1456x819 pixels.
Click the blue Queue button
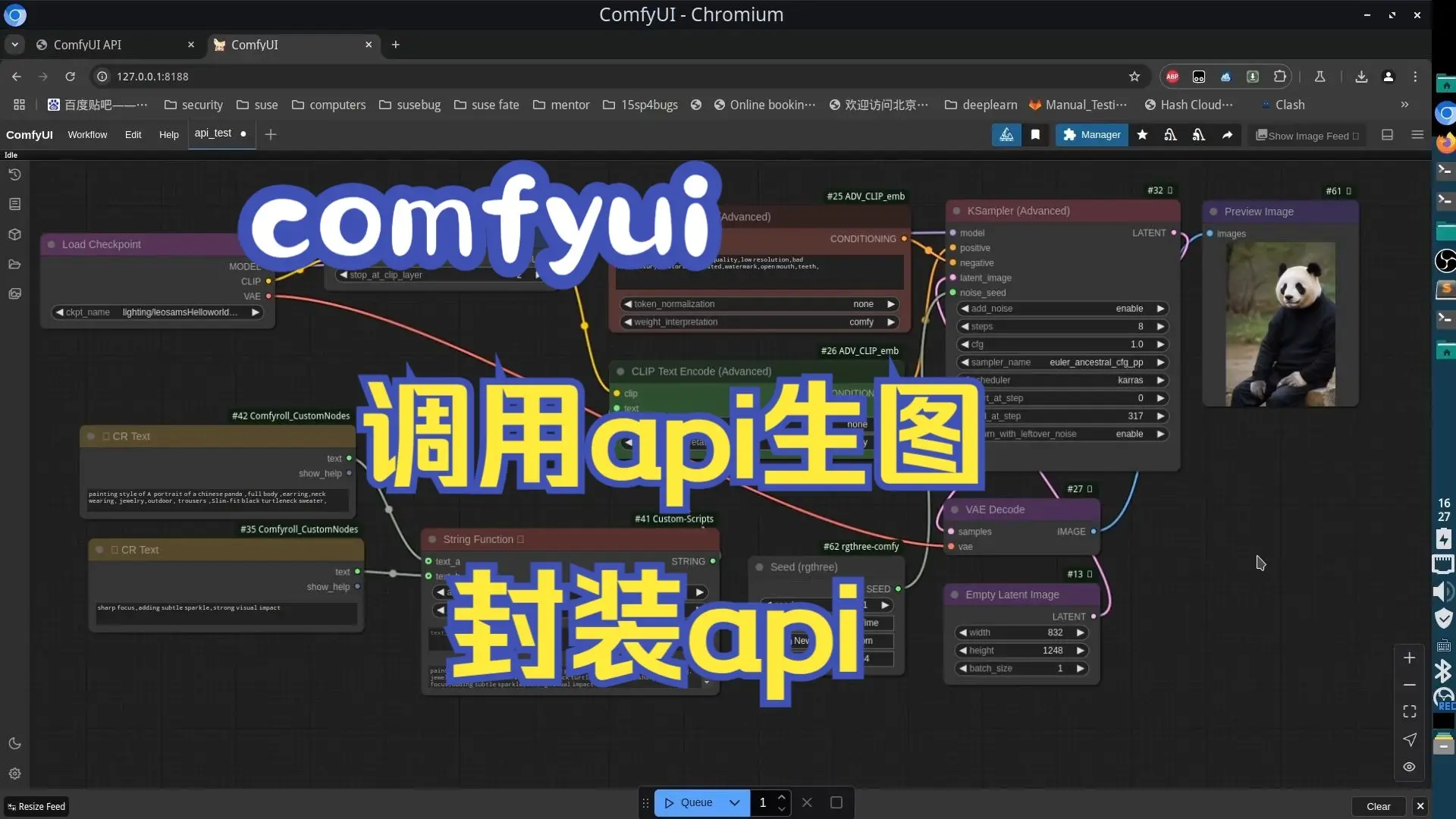689,802
